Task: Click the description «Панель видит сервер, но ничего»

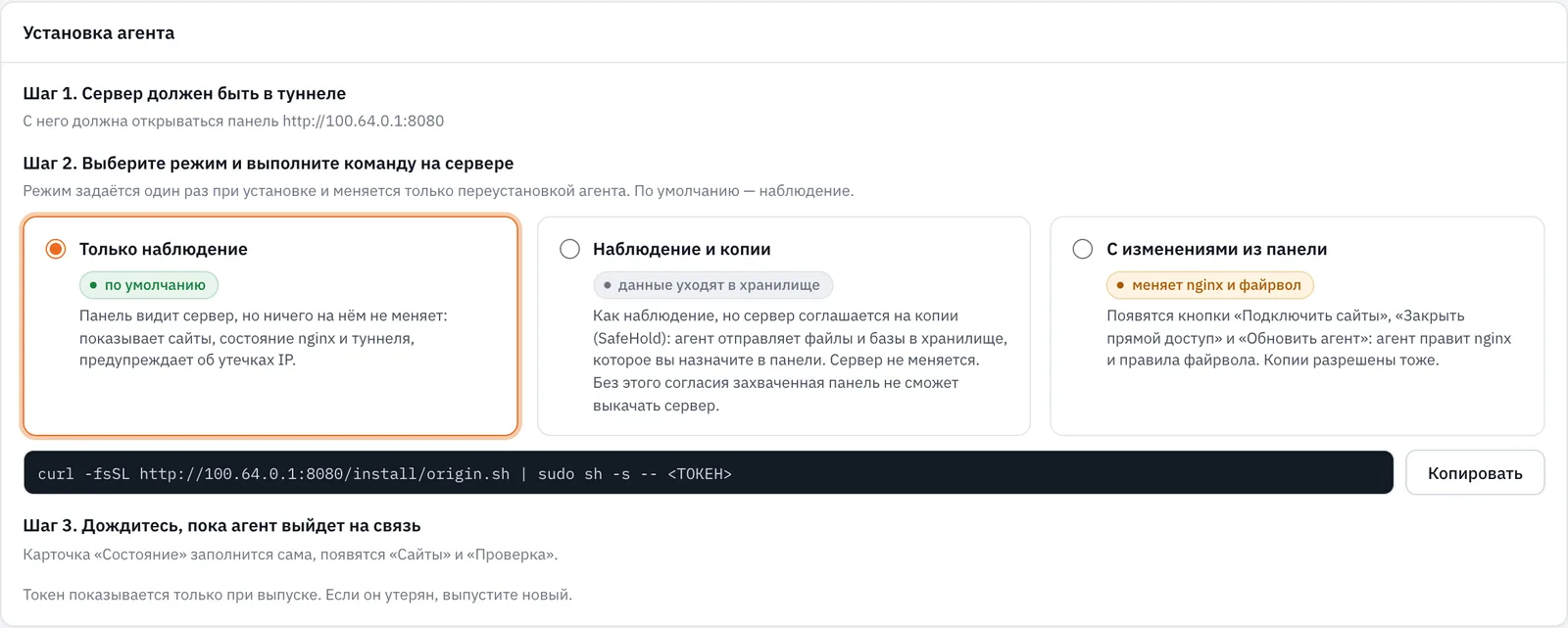Action: [x=263, y=338]
